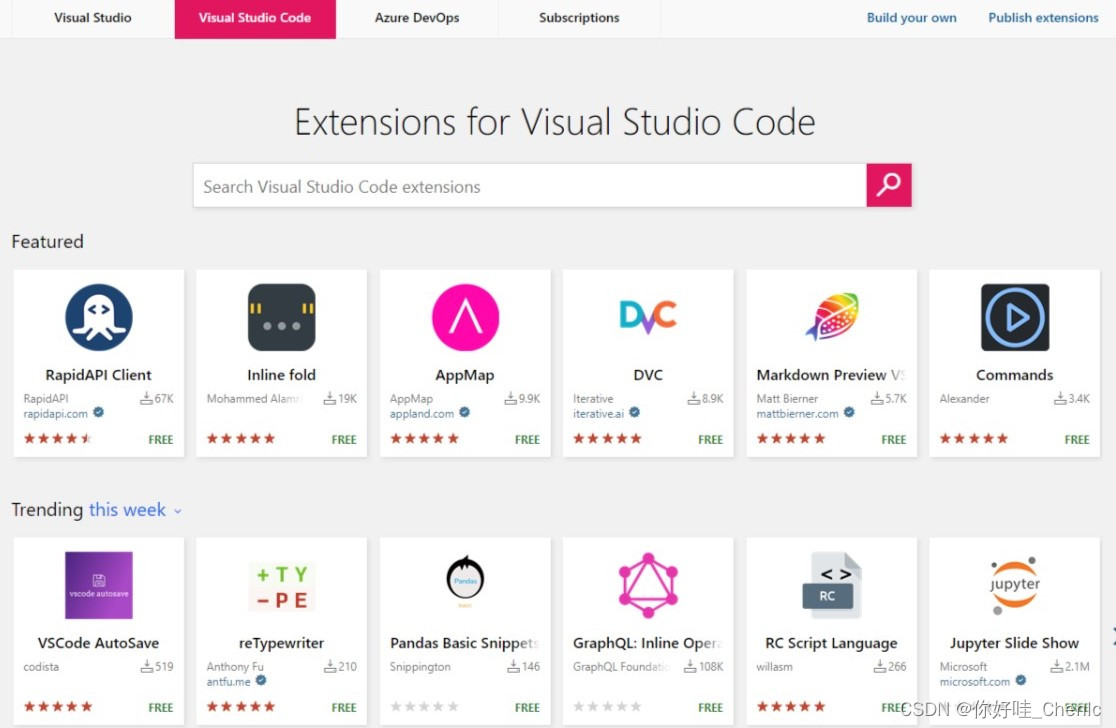Image resolution: width=1116 pixels, height=728 pixels.
Task: Switch to the Subscriptions tab
Action: (x=578, y=17)
